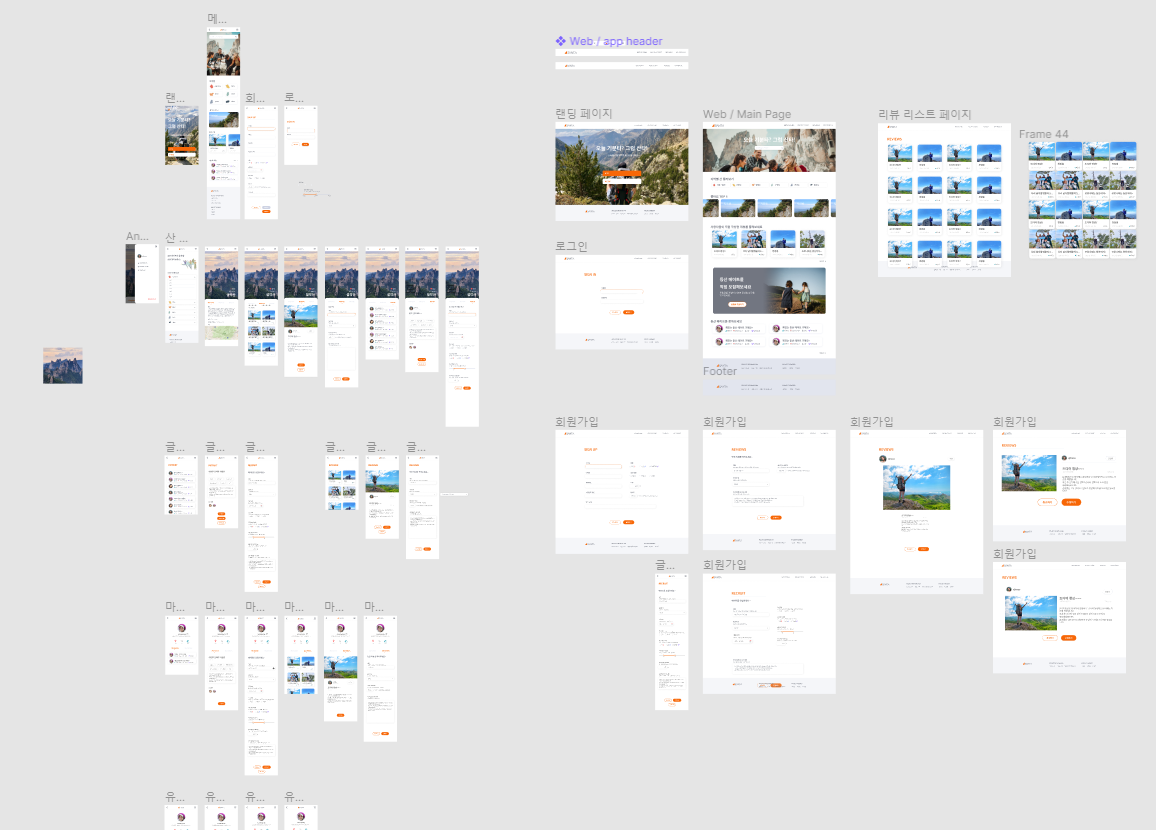Click the REVIEWS heading in 리뷰 리스트 페이지 frame
The image size is (1156, 830).
click(x=894, y=139)
